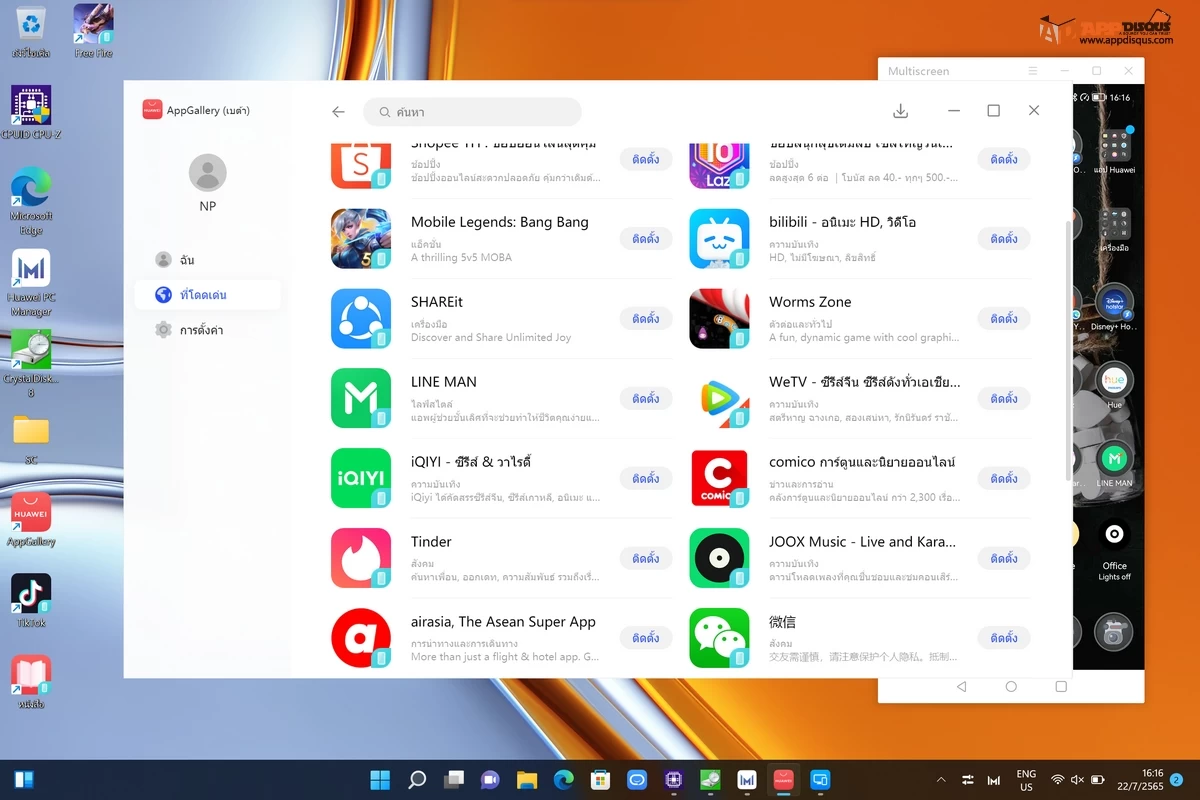The height and width of the screenshot is (800, 1200).
Task: Install iQIYI with its ติดตั้ง button
Action: coord(645,478)
